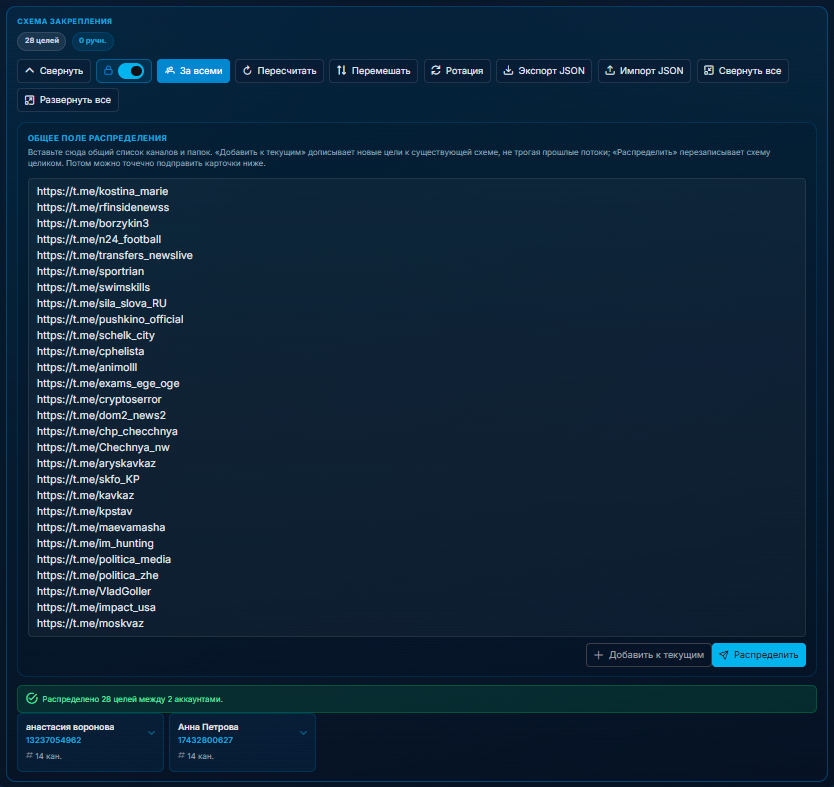Click the https://t.me/transfers_newslive line
This screenshot has width=834, height=787.
click(114, 255)
